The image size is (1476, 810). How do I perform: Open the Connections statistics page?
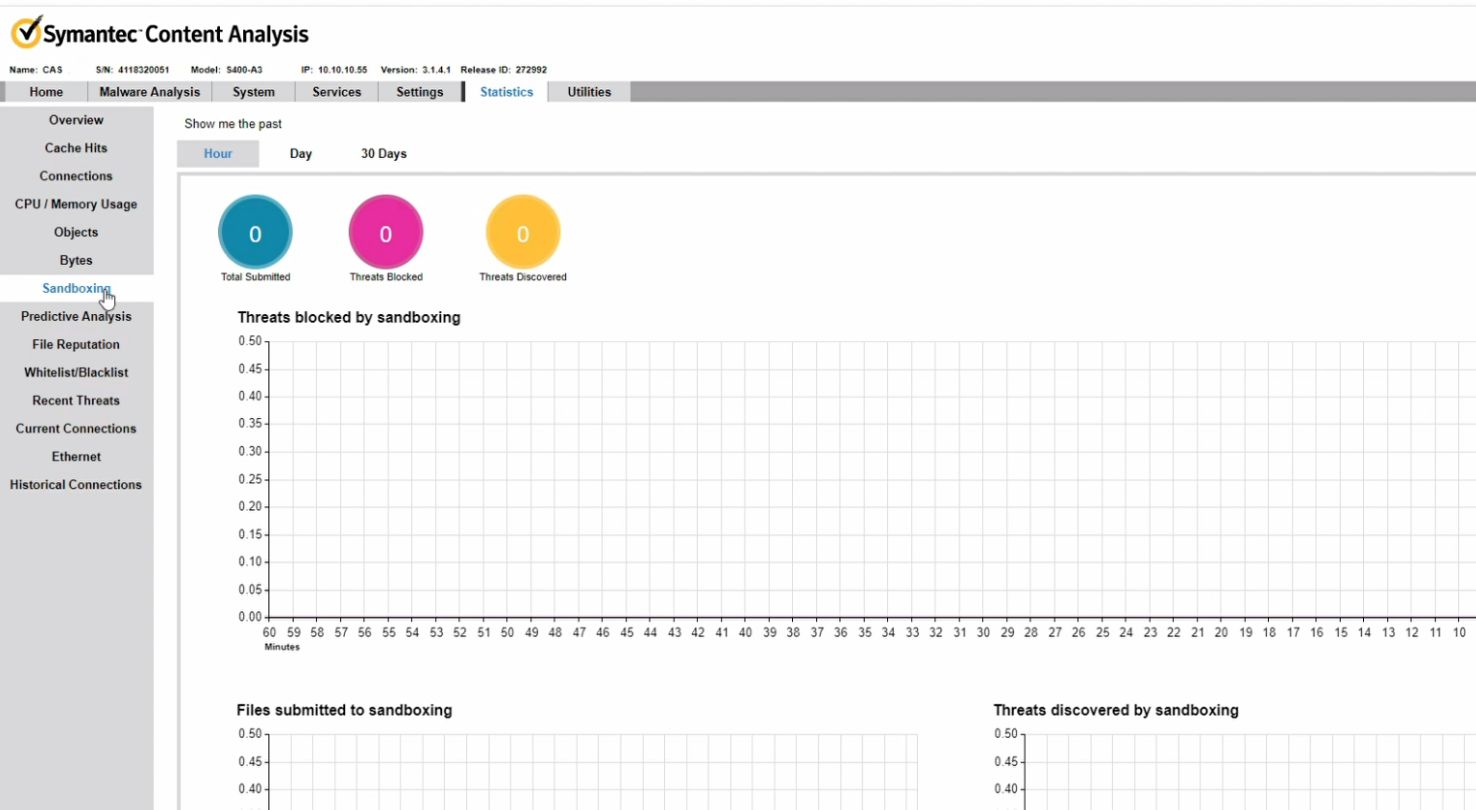(x=76, y=176)
